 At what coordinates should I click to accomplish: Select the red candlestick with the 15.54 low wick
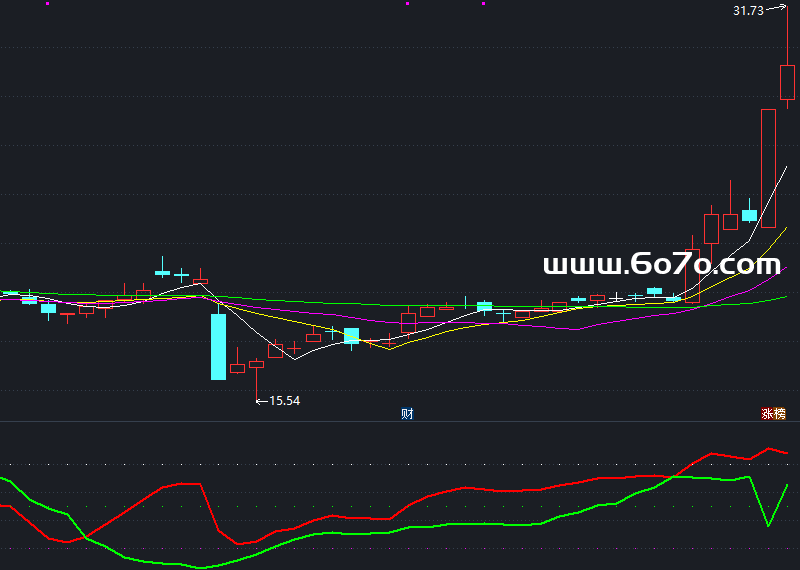point(256,365)
